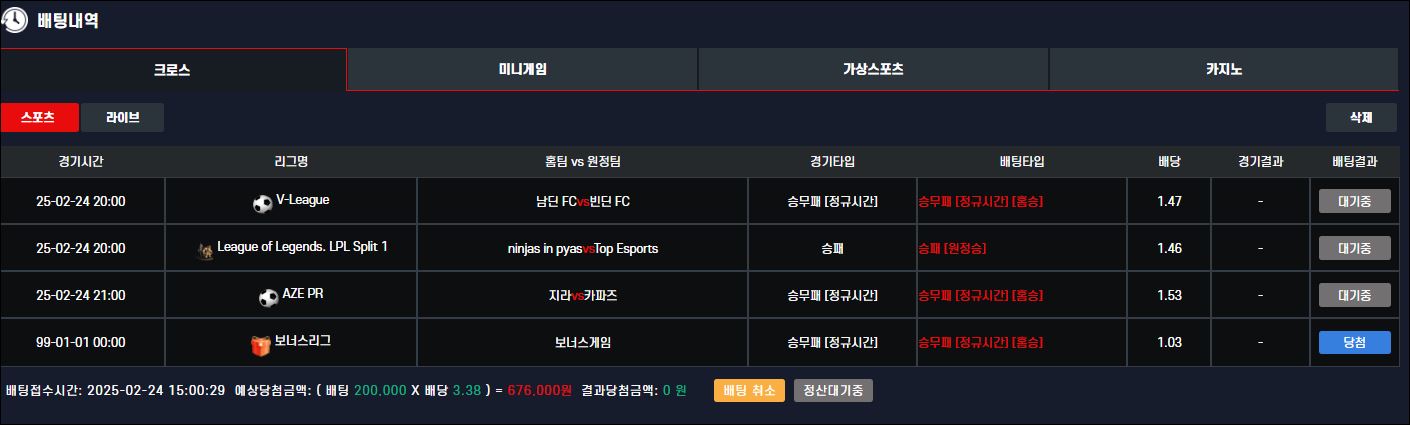
Task: Click the 정산대기중 status button
Action: coord(833,391)
